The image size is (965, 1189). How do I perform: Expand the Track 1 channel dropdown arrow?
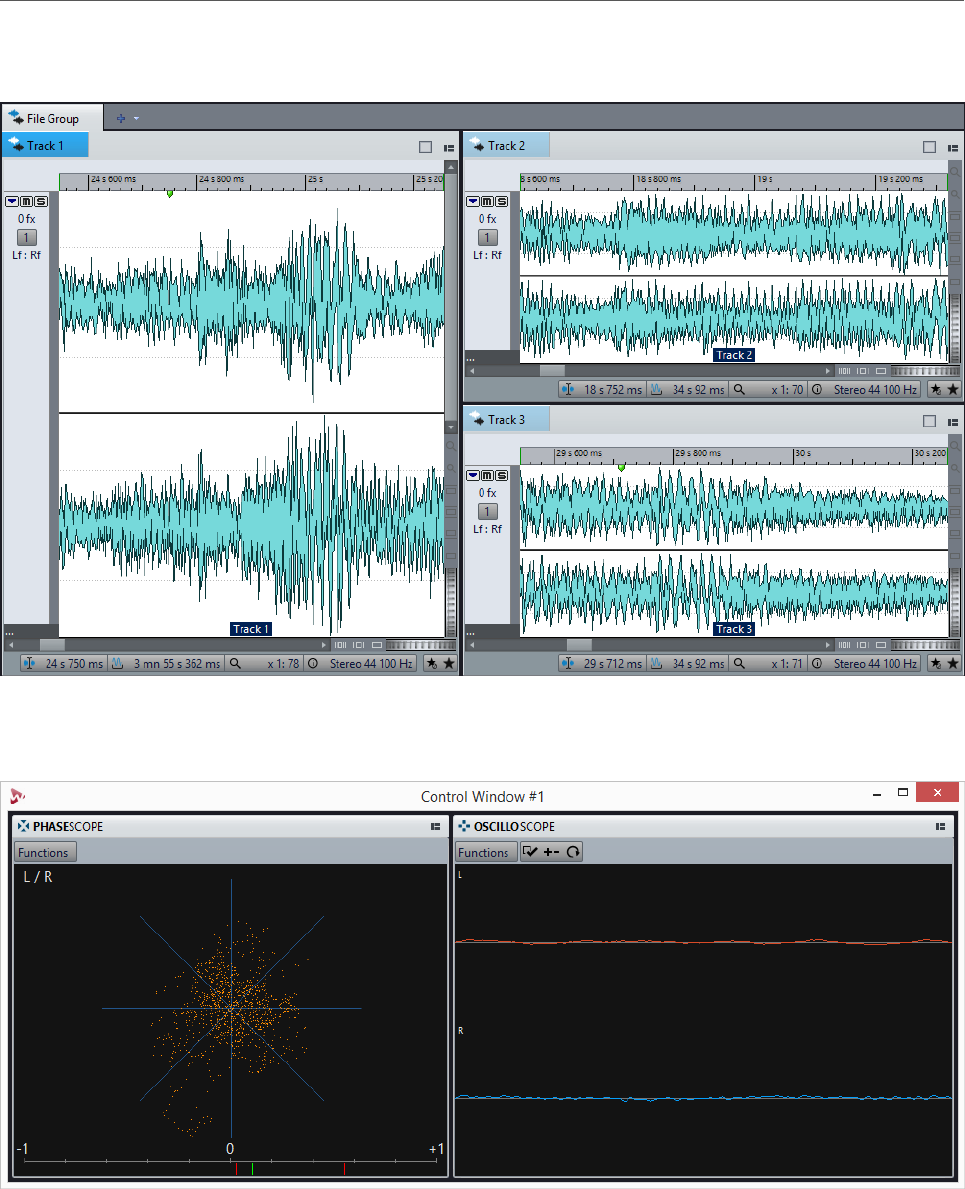click(12, 201)
